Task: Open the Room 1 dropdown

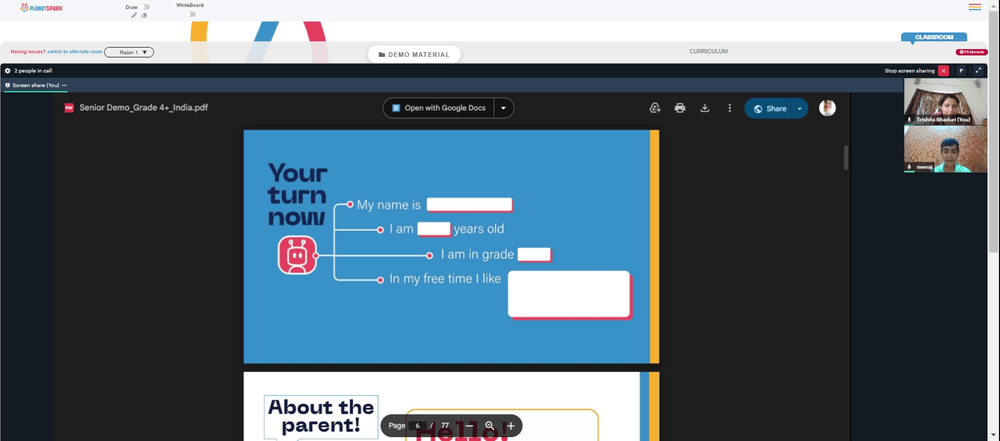Action: [x=129, y=52]
